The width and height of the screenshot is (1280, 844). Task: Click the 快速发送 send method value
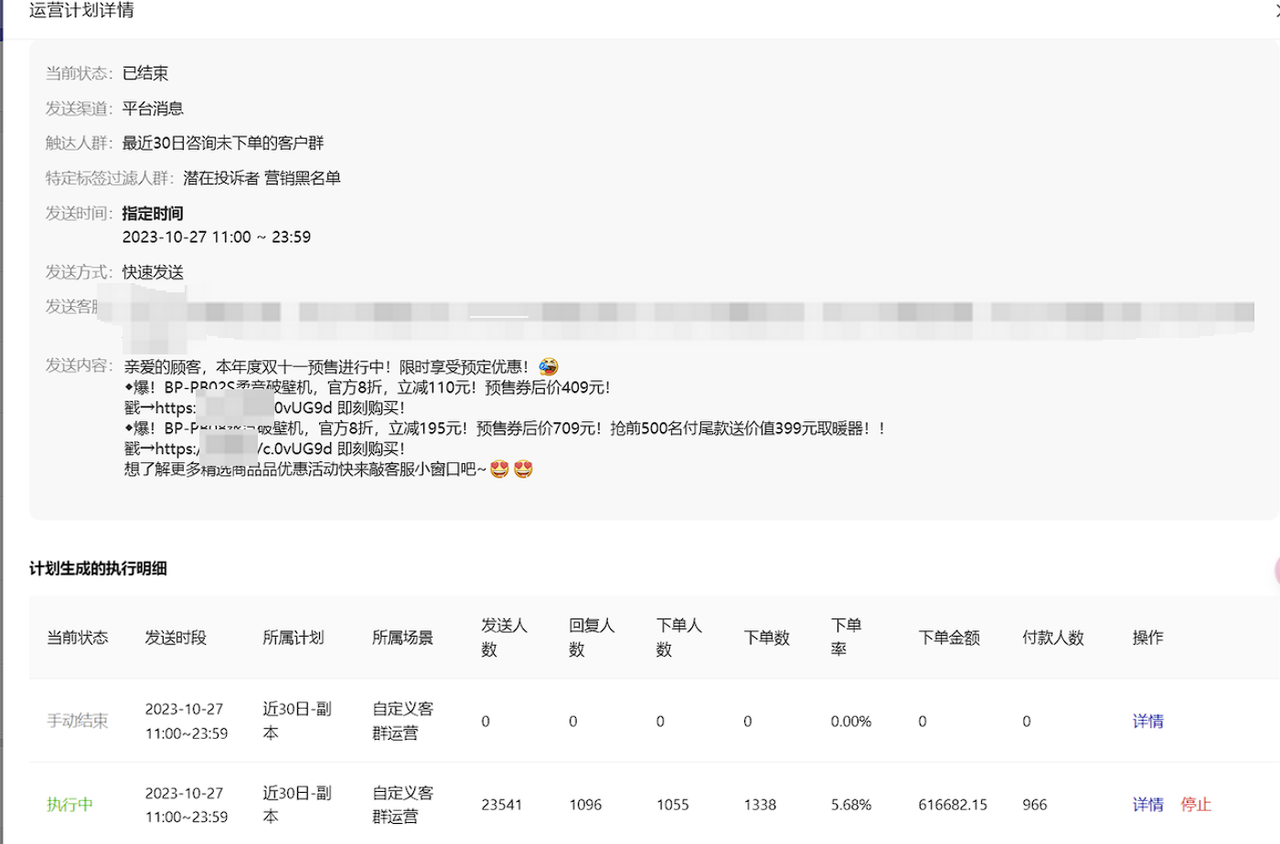point(153,272)
